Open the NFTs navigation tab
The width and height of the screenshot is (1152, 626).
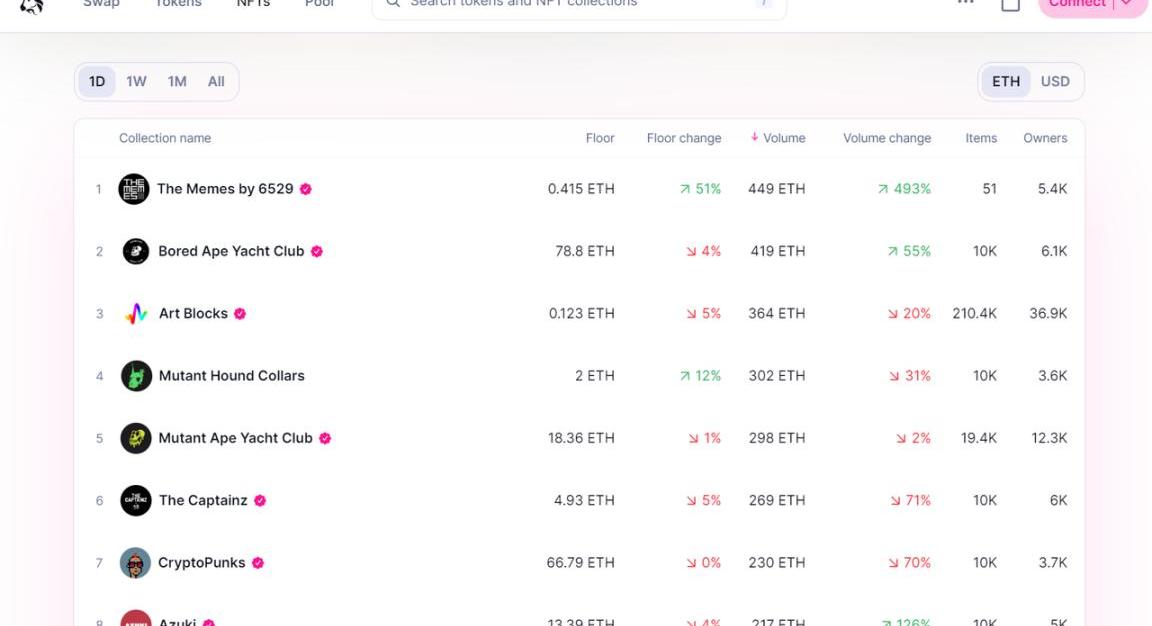(253, 3)
